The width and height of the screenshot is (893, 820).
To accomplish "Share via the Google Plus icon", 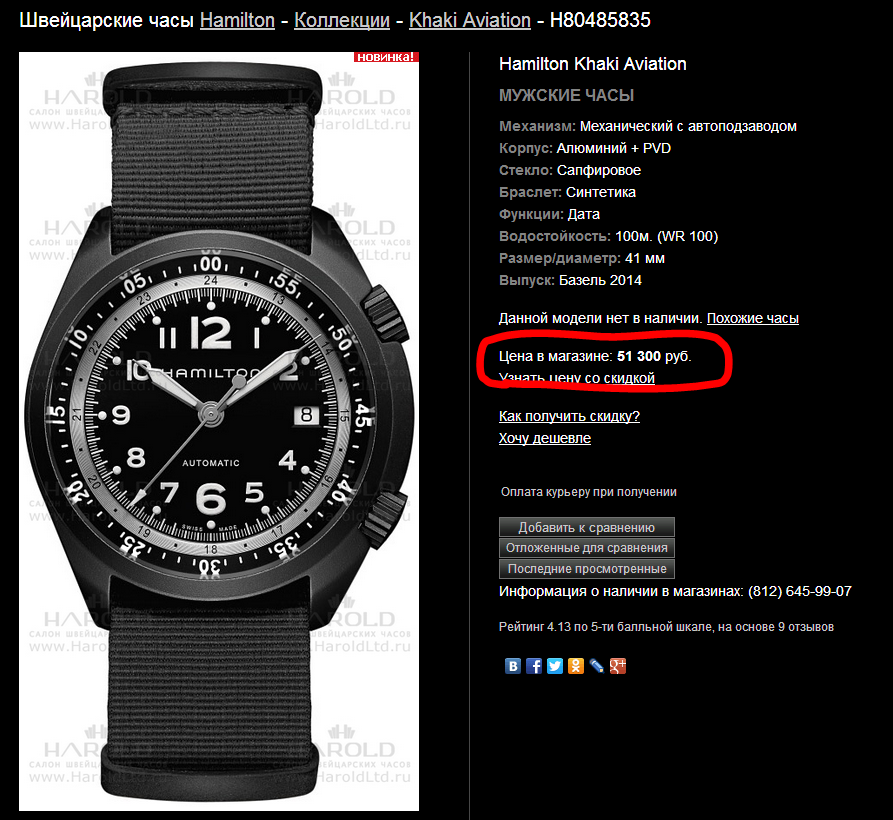I will coord(618,666).
